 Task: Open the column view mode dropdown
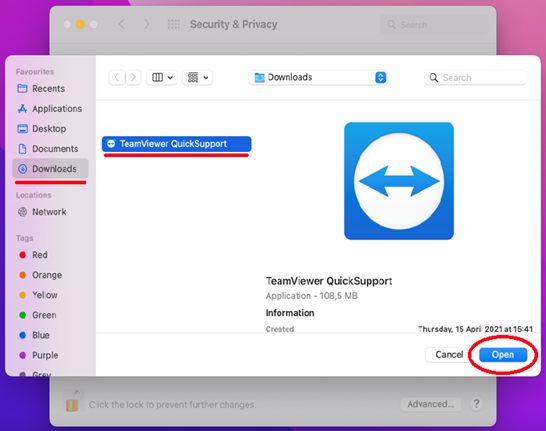pyautogui.click(x=162, y=77)
